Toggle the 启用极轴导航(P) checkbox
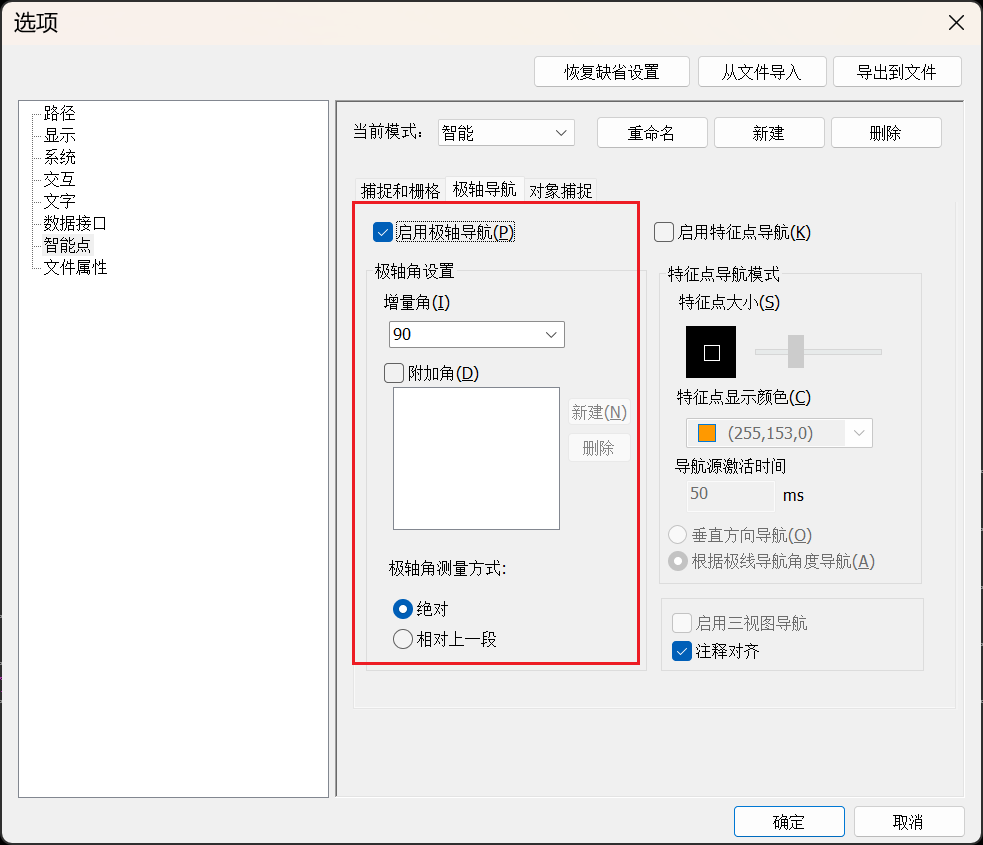Image resolution: width=983 pixels, height=845 pixels. 383,232
